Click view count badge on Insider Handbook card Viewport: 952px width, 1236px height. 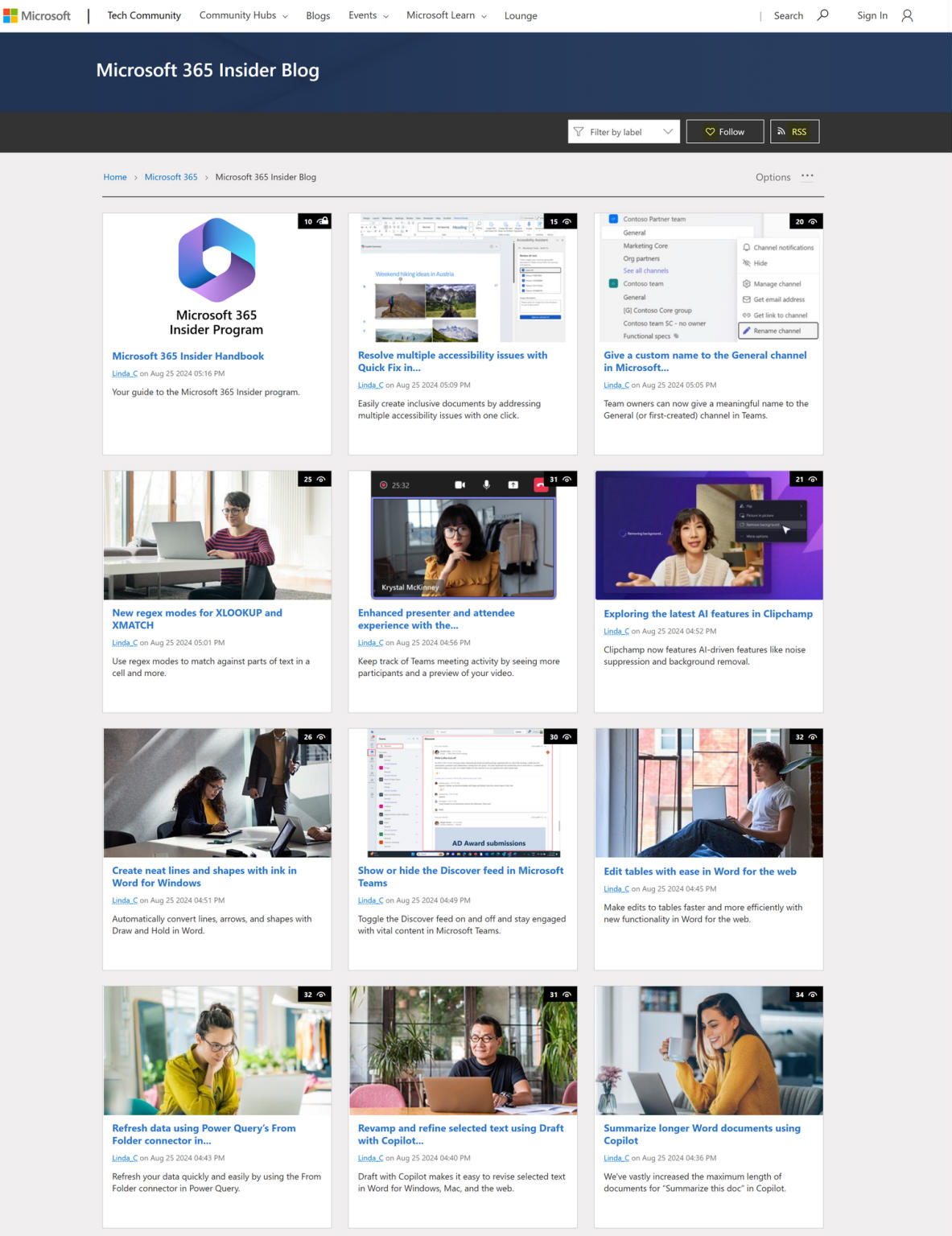314,221
